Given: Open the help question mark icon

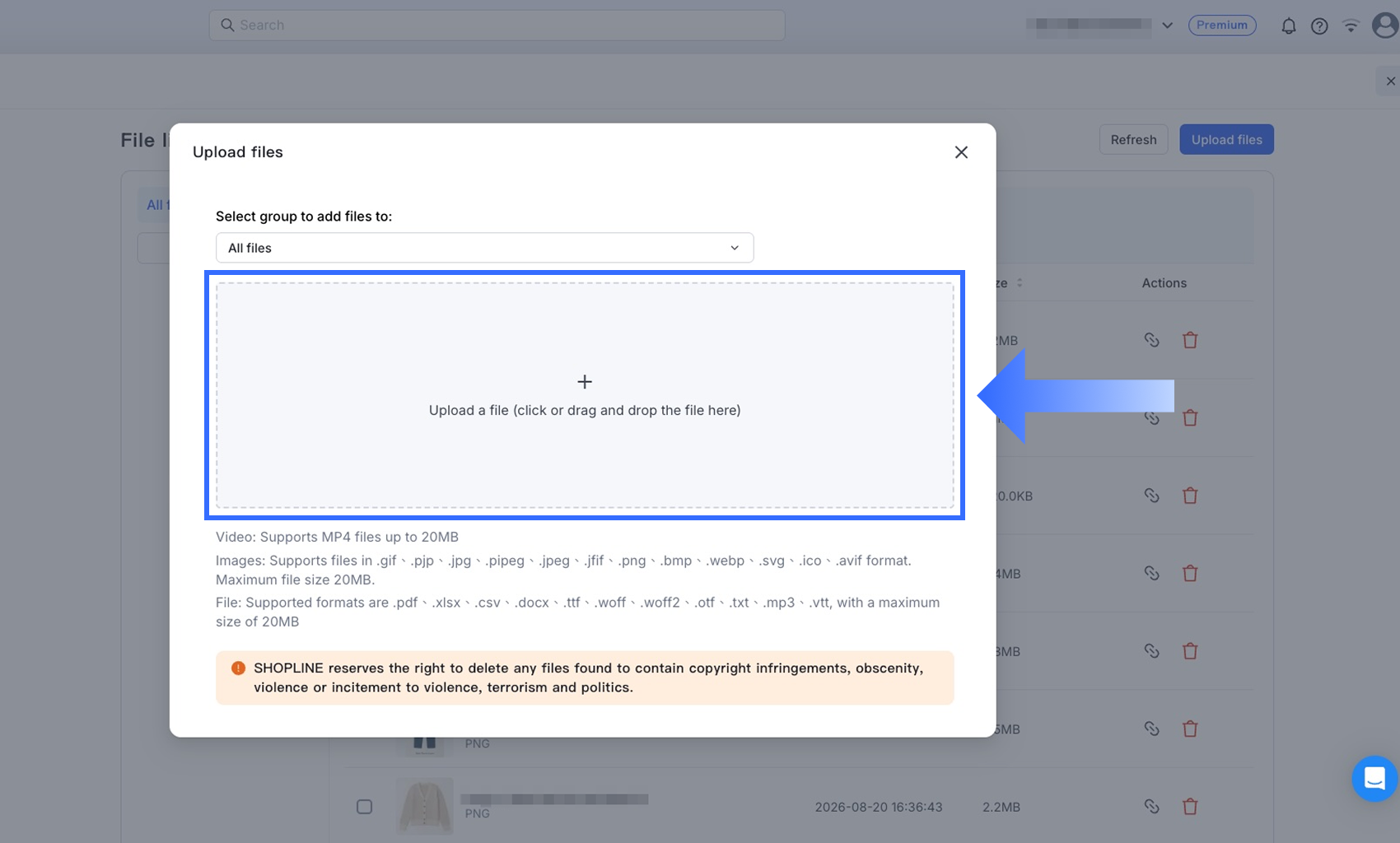Looking at the screenshot, I should click(1319, 26).
